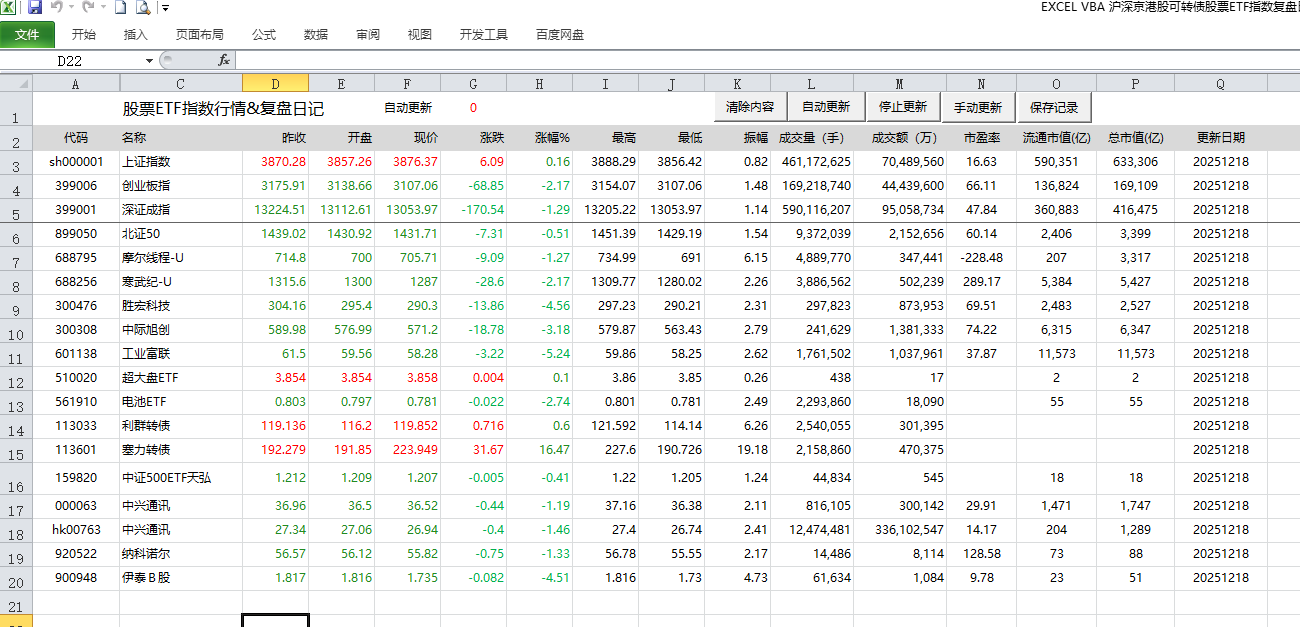Click the Redo icon
The width and height of the screenshot is (1300, 627).
(88, 8)
